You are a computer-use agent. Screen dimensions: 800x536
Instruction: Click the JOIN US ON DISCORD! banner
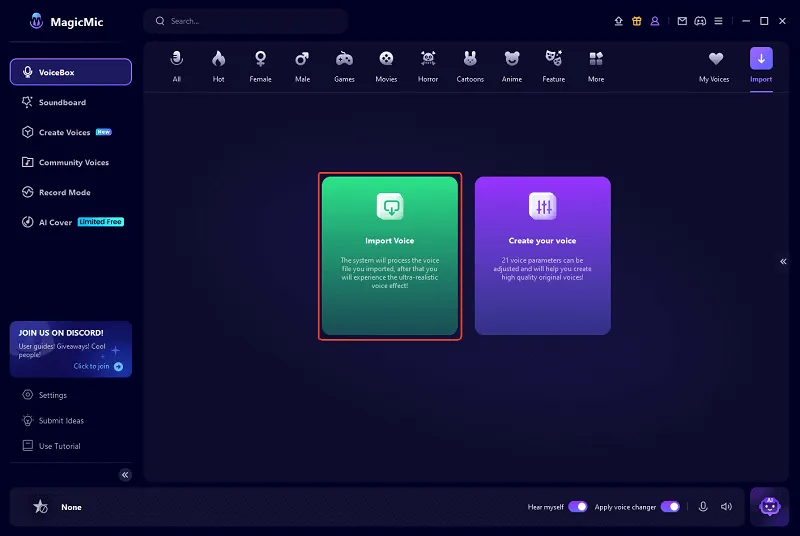(x=70, y=349)
